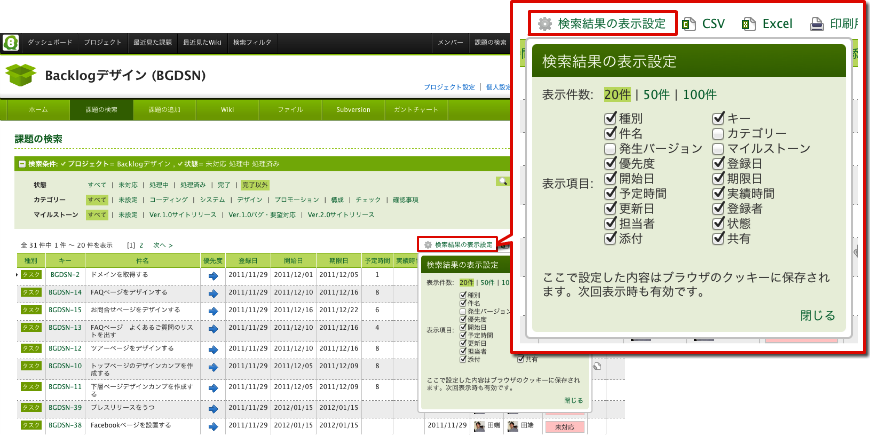Filter status by 完了以外
The height and width of the screenshot is (435, 870).
click(x=255, y=185)
